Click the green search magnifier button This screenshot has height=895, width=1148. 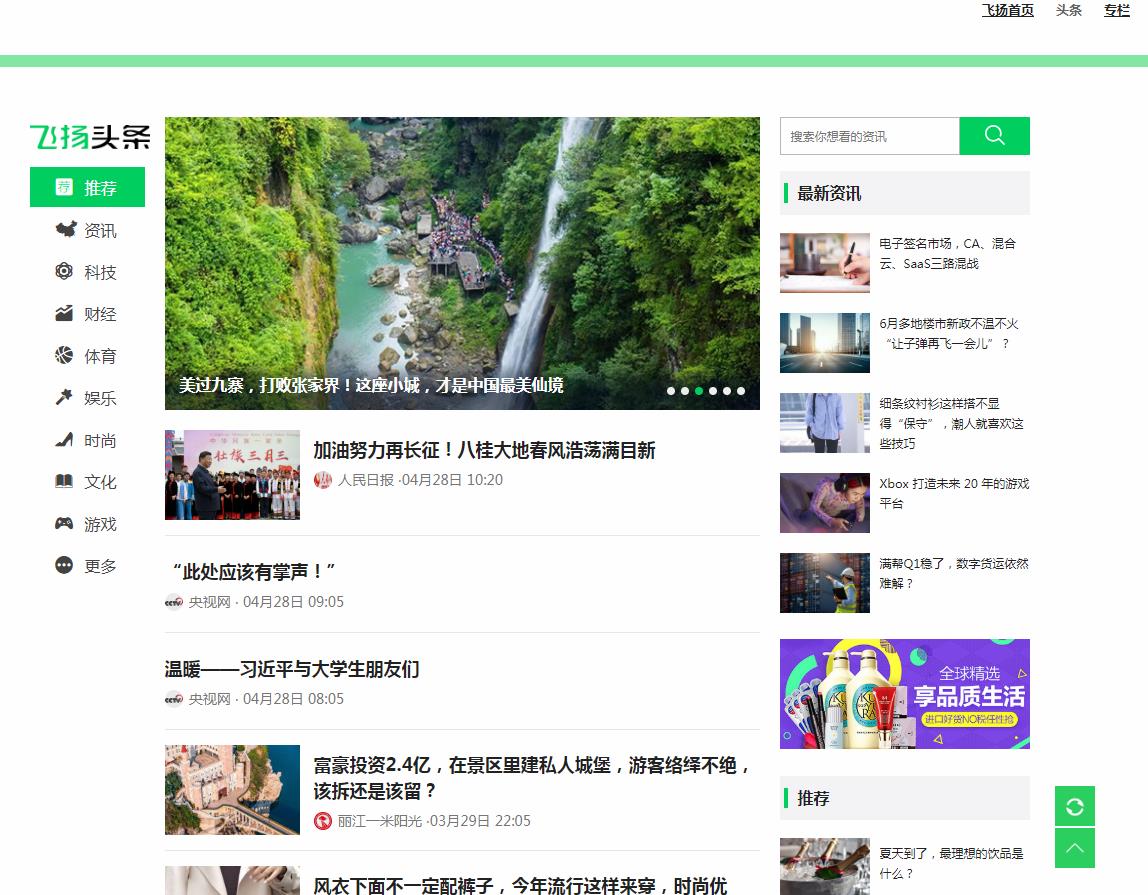tap(994, 135)
